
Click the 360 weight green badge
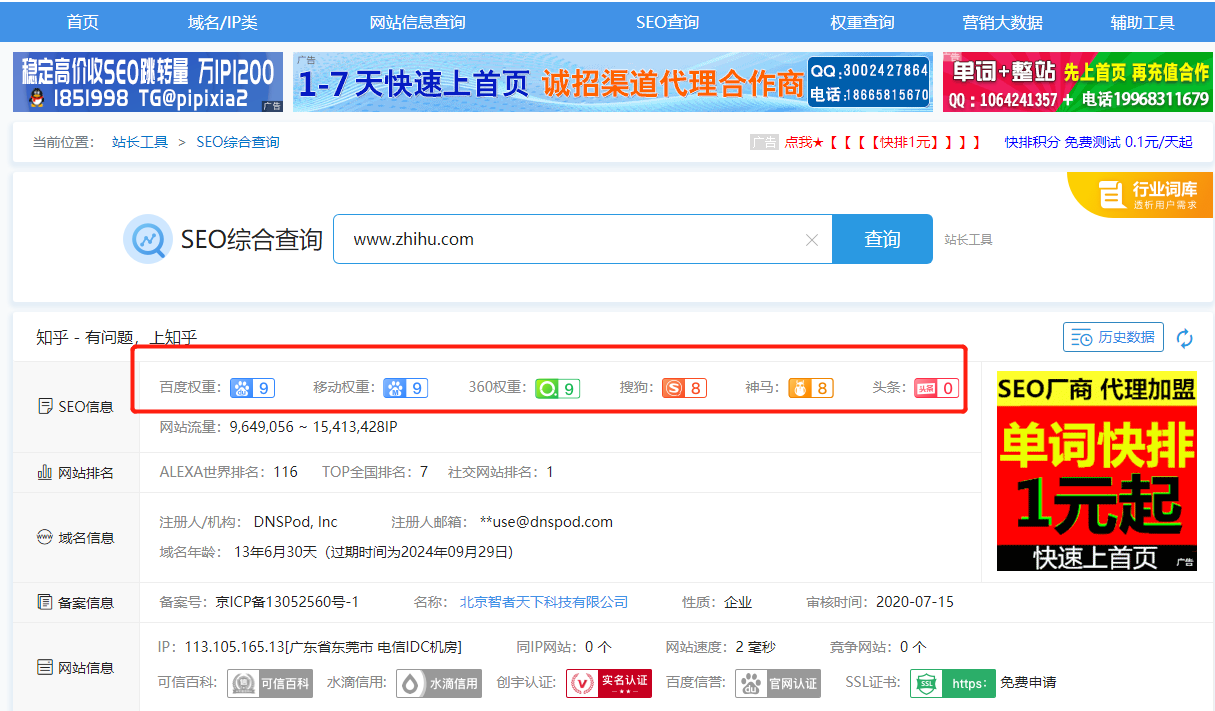tap(557, 388)
